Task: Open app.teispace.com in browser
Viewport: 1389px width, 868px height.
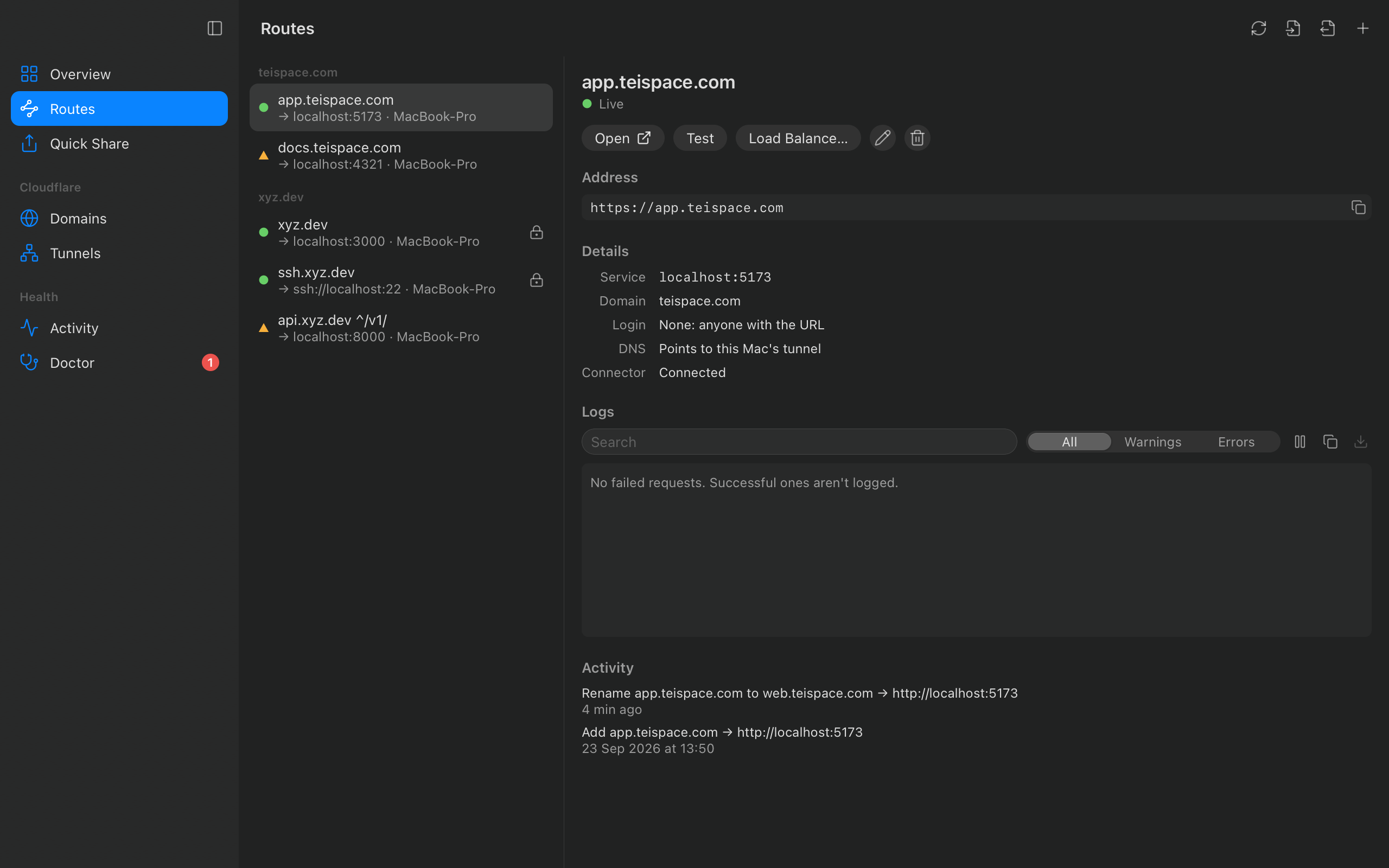Action: [x=623, y=138]
